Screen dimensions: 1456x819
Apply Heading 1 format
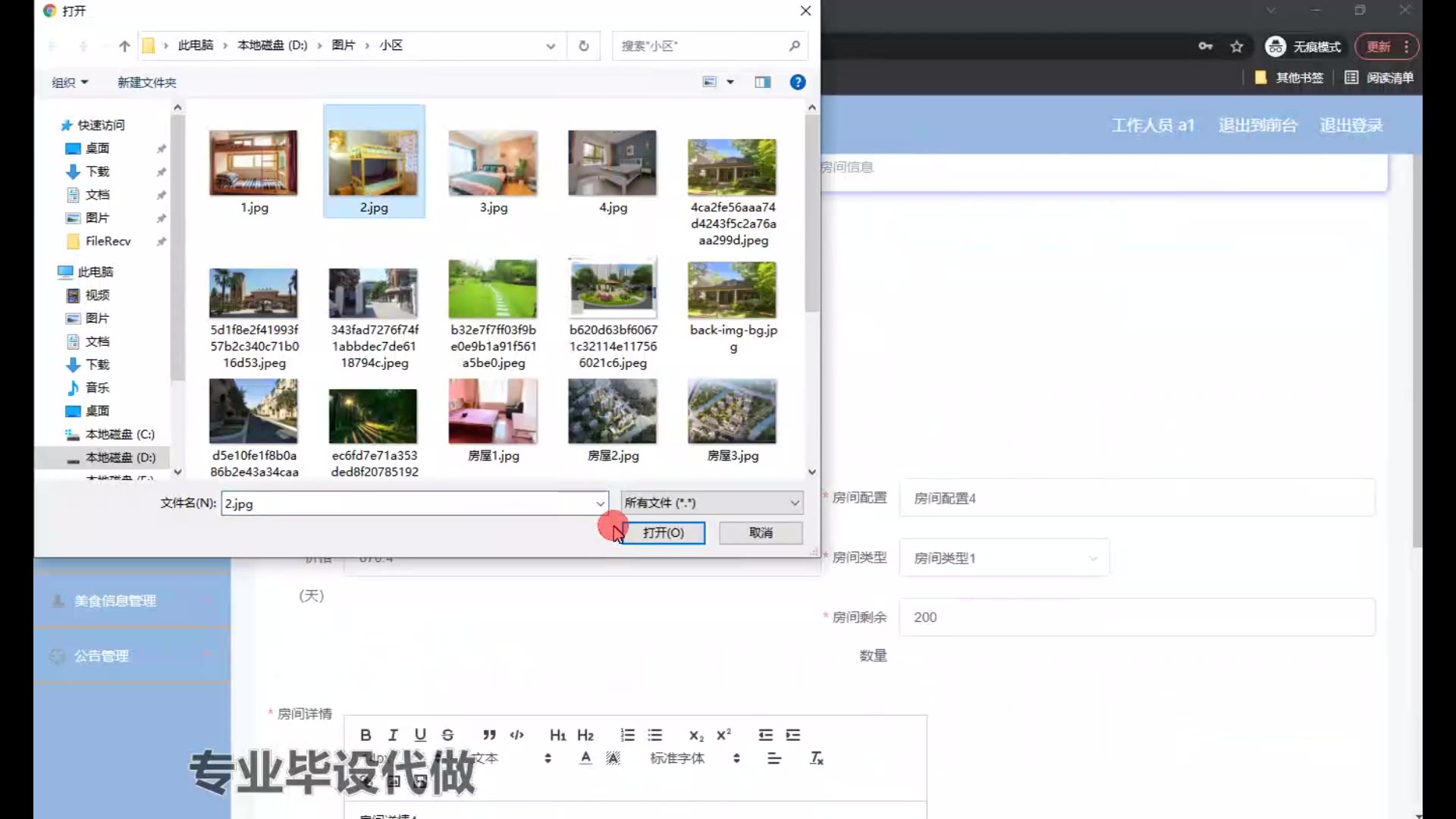pyautogui.click(x=557, y=735)
